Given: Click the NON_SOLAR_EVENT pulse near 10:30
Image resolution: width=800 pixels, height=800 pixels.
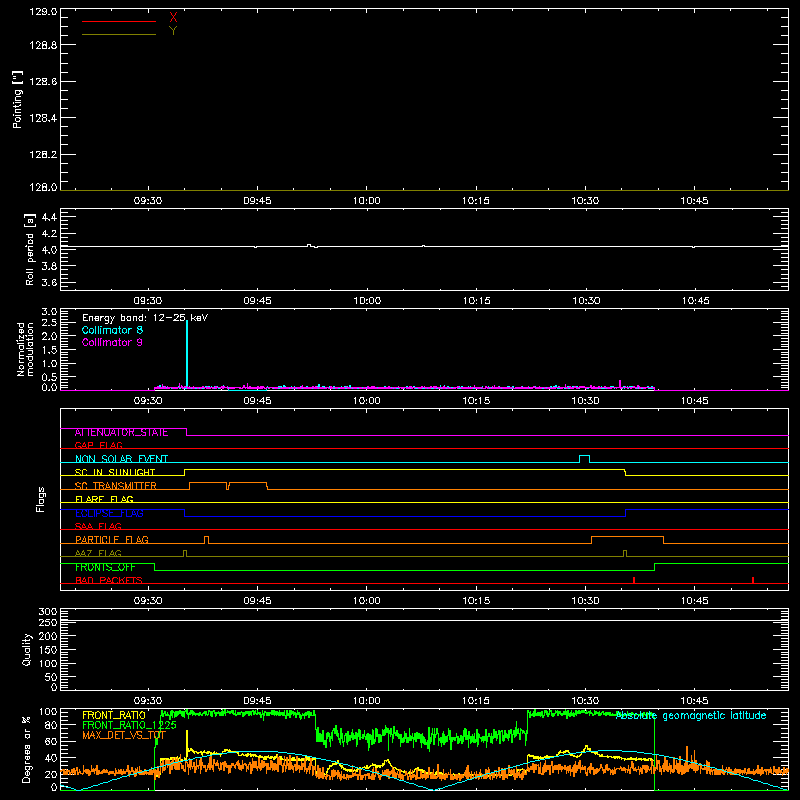Looking at the screenshot, I should 585,458.
